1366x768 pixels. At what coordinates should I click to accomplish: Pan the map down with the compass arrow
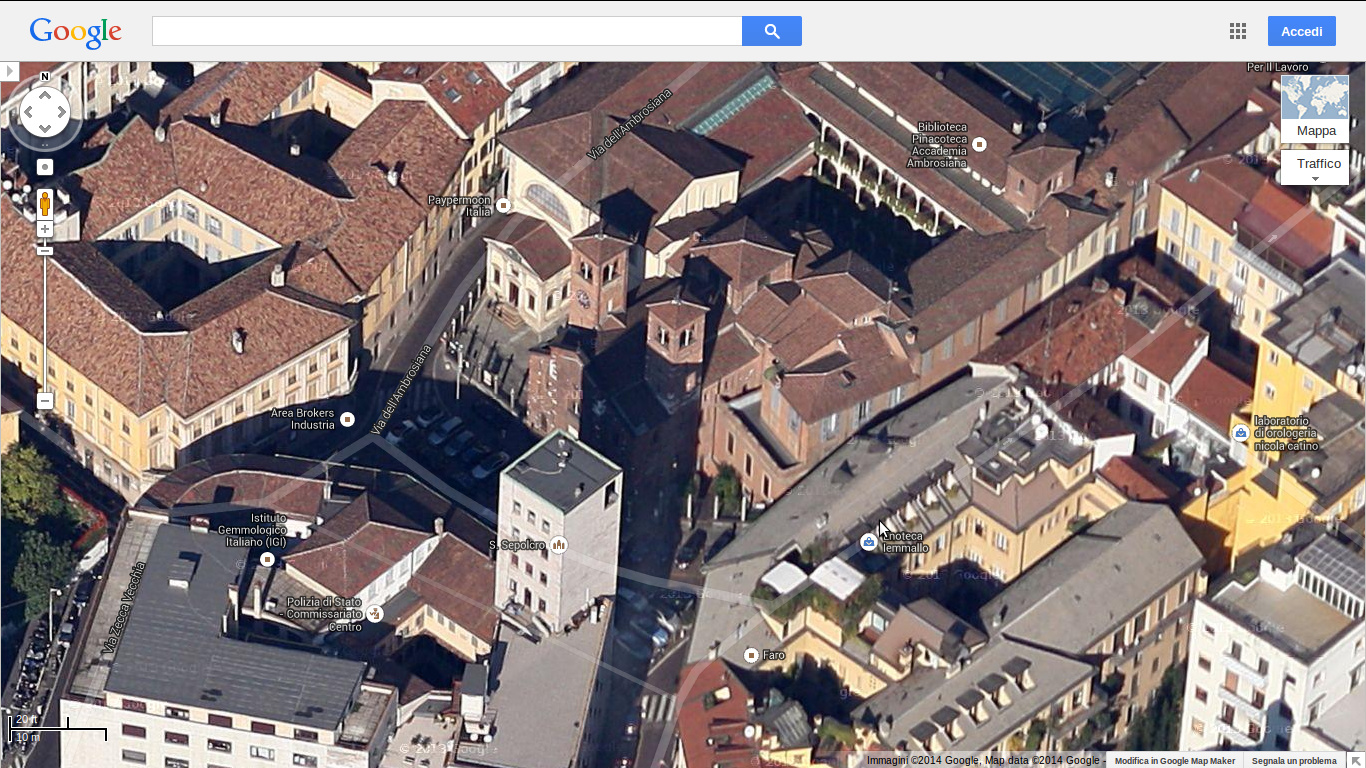tap(45, 130)
